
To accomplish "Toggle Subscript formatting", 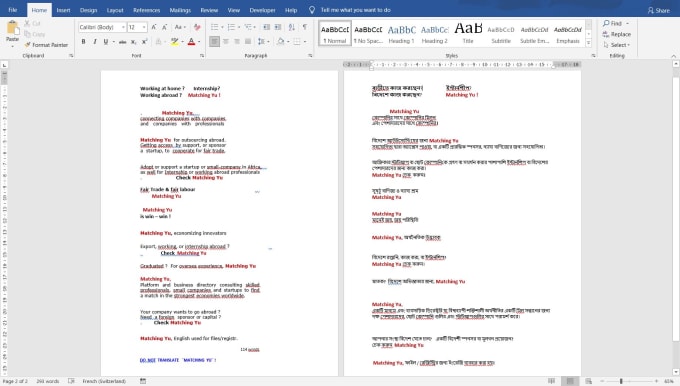I will tap(134, 42).
